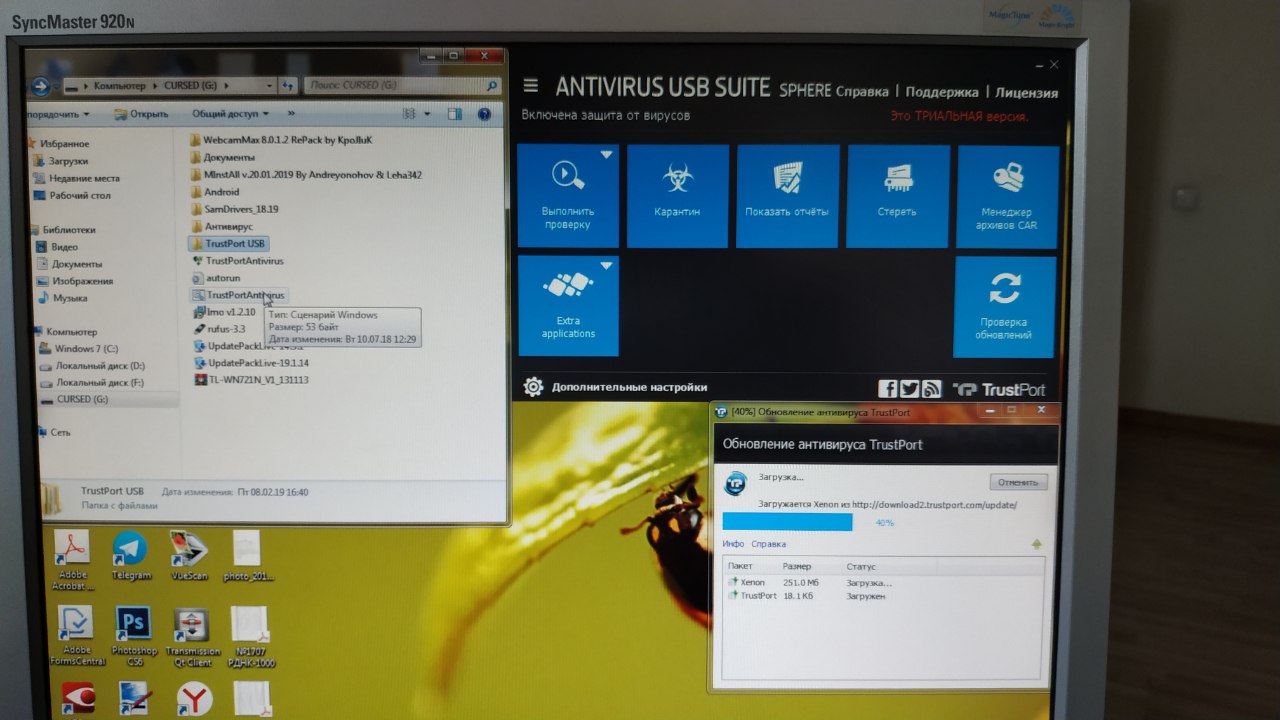Click the Facebook icon in antivirus footer
This screenshot has width=1280, height=720.
click(x=887, y=389)
